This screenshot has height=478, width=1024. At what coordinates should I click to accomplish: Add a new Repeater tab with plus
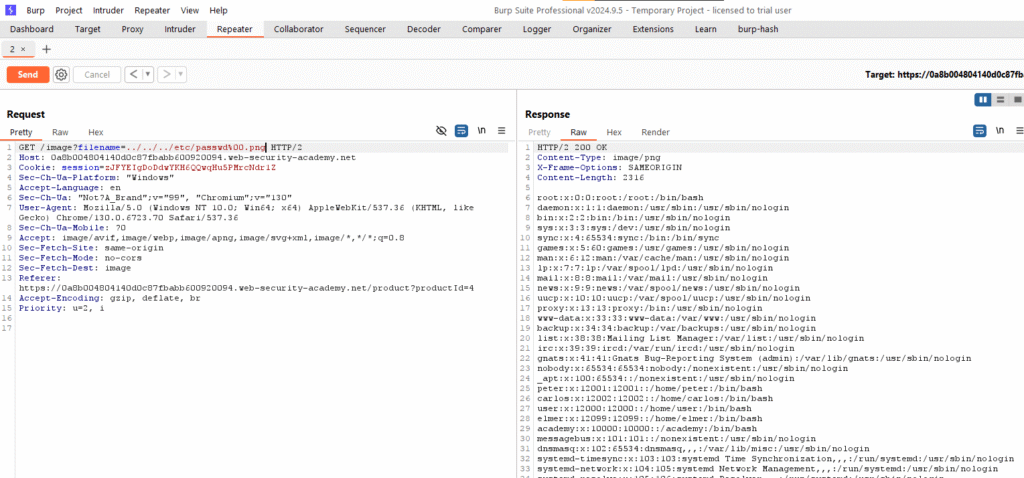click(x=46, y=50)
